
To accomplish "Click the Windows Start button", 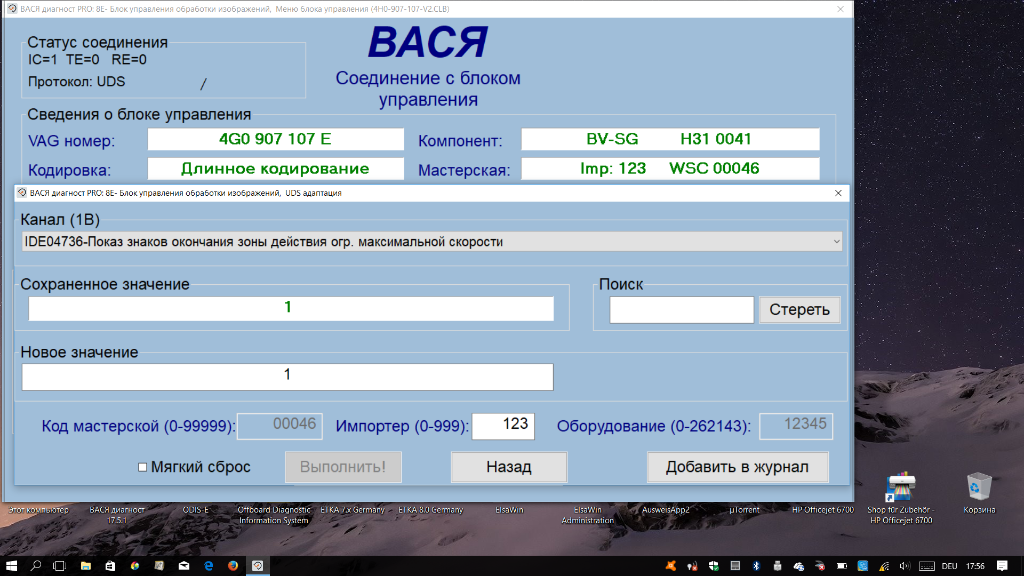I will pyautogui.click(x=11, y=566).
